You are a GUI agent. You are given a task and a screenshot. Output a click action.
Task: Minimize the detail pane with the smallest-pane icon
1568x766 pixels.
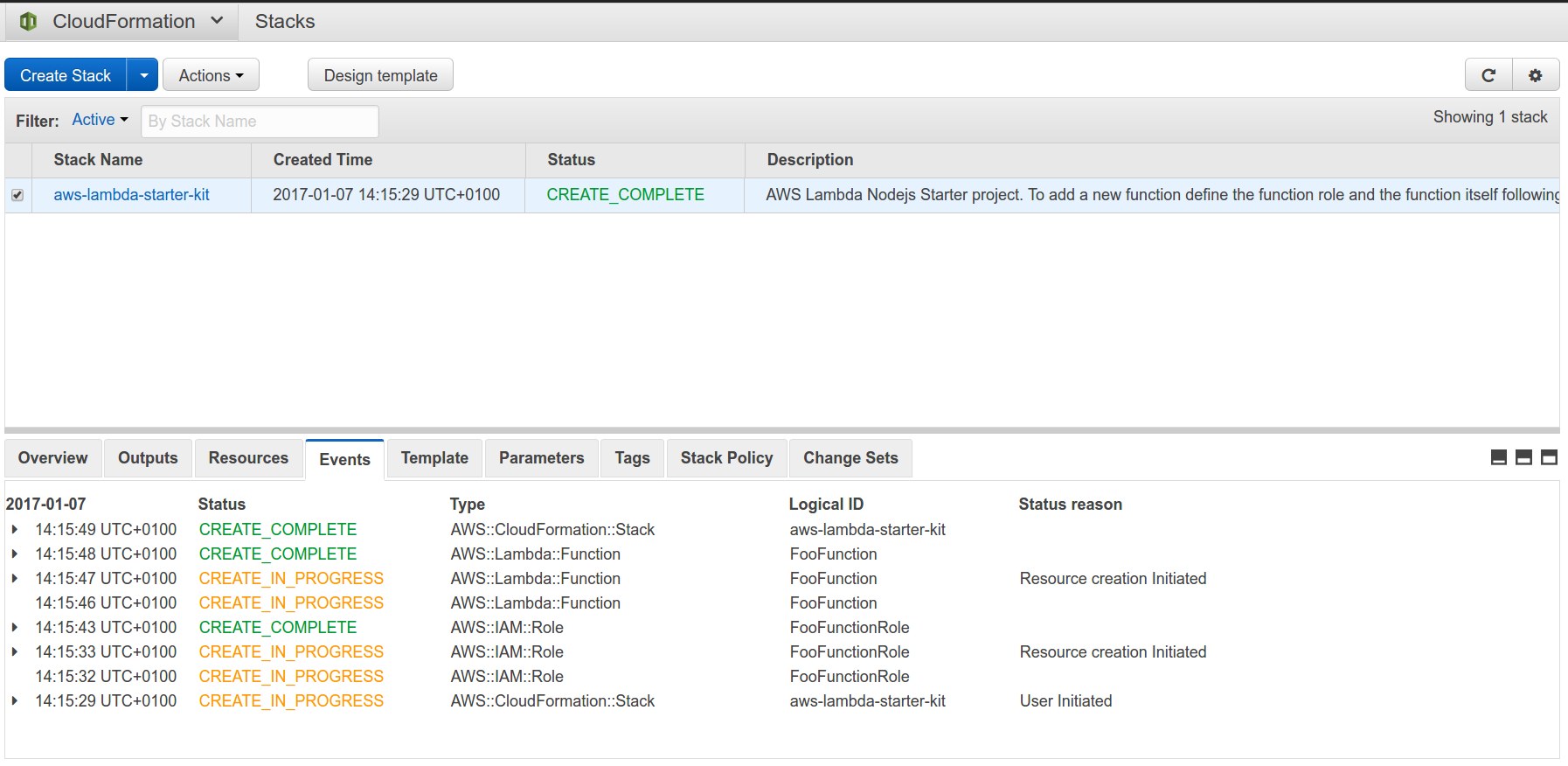coord(1499,457)
